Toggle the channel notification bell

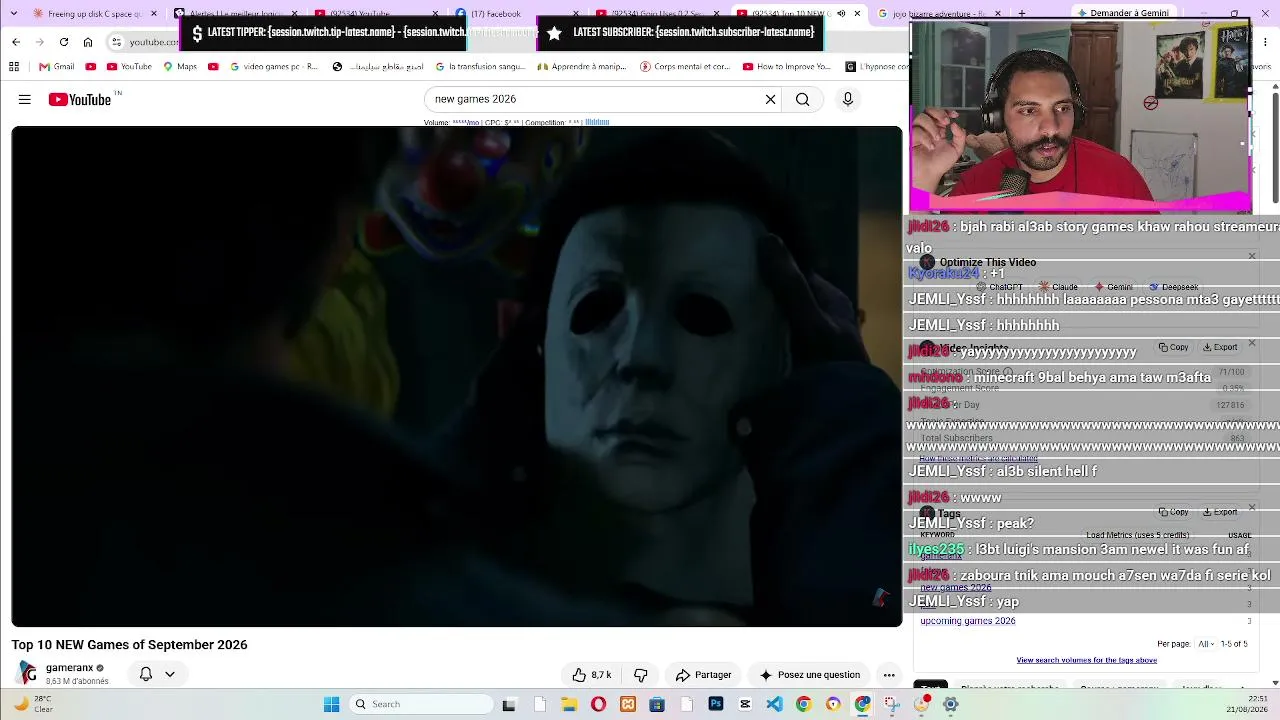pos(146,674)
